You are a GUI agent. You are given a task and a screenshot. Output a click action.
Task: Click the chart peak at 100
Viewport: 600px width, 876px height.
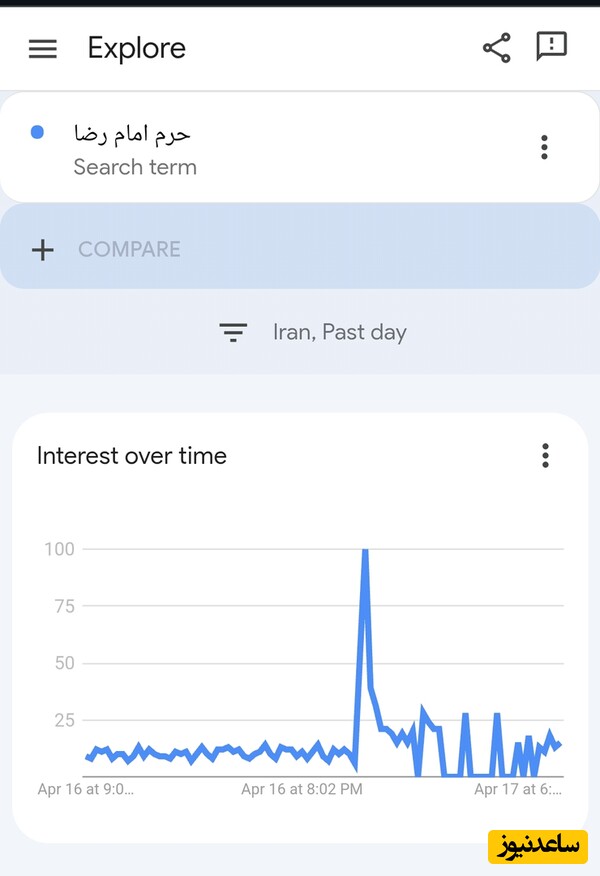click(x=365, y=550)
